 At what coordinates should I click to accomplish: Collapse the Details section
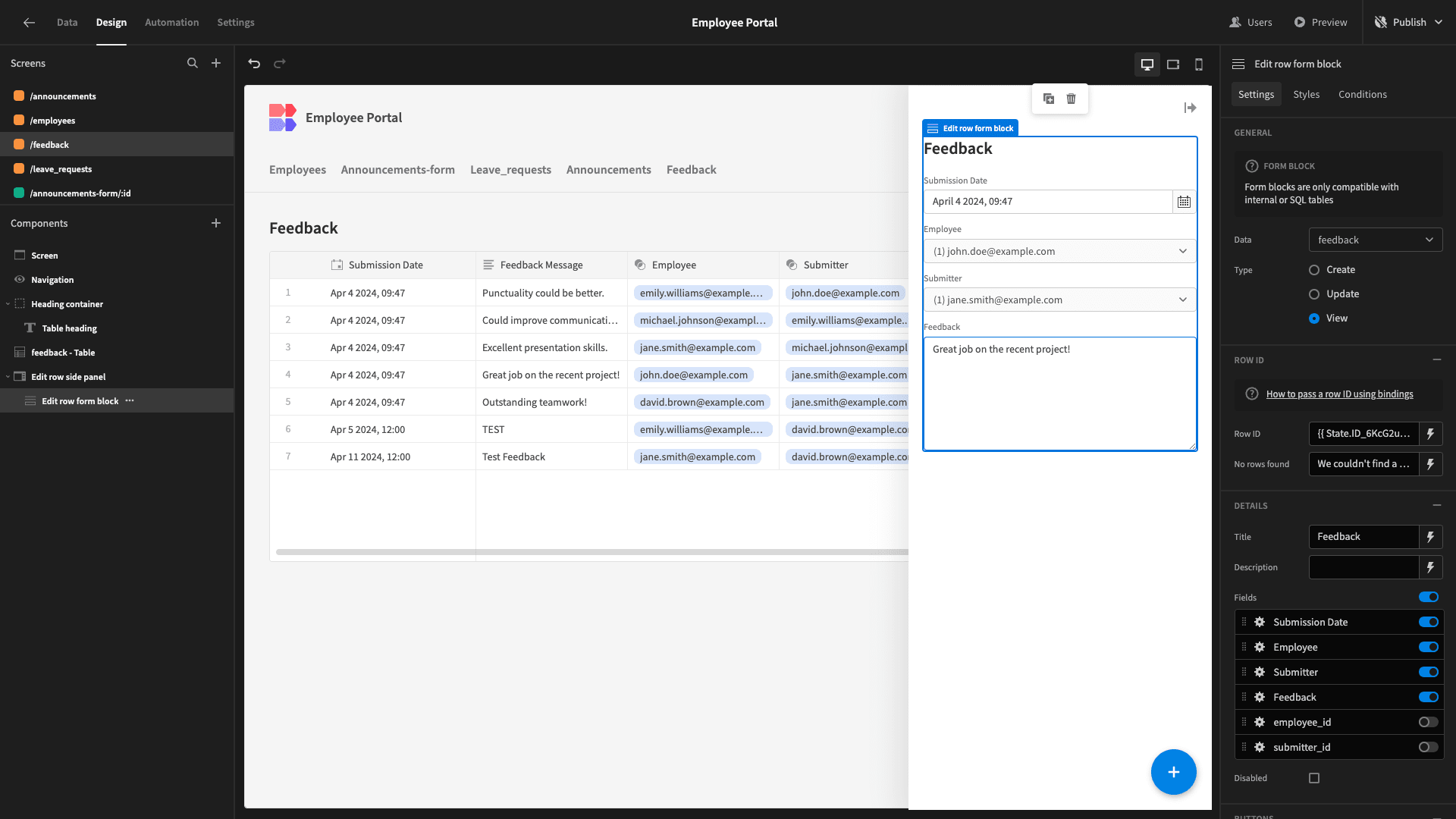click(x=1436, y=505)
